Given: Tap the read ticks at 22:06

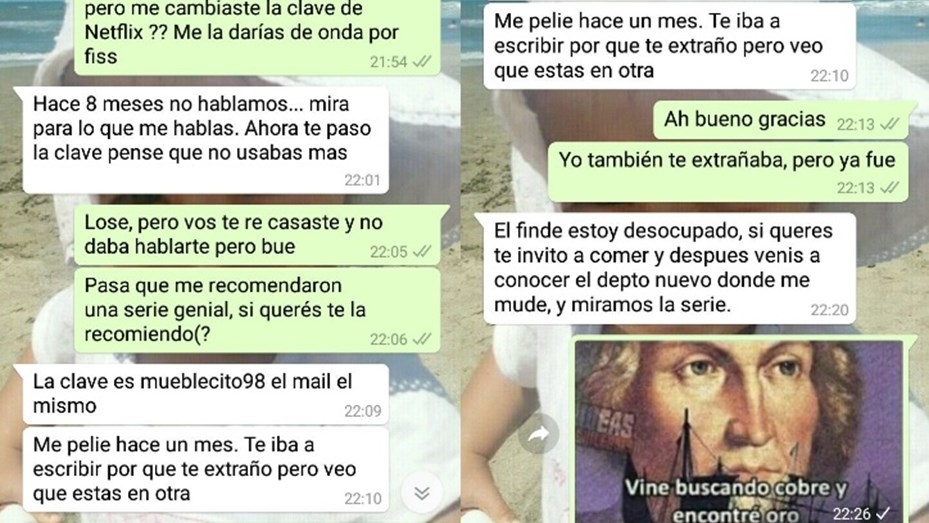Looking at the screenshot, I should click(422, 339).
